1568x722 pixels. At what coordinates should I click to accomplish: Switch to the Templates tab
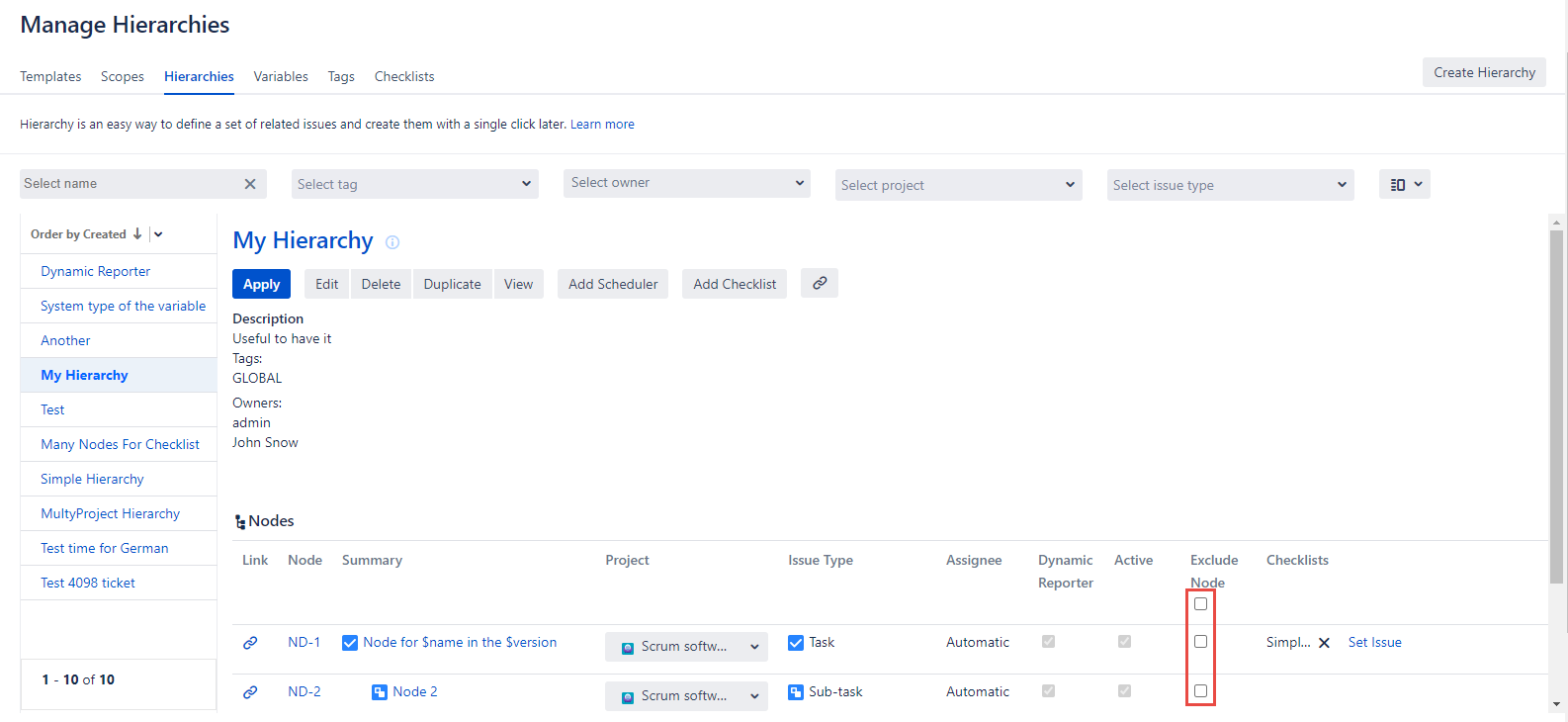click(x=50, y=76)
